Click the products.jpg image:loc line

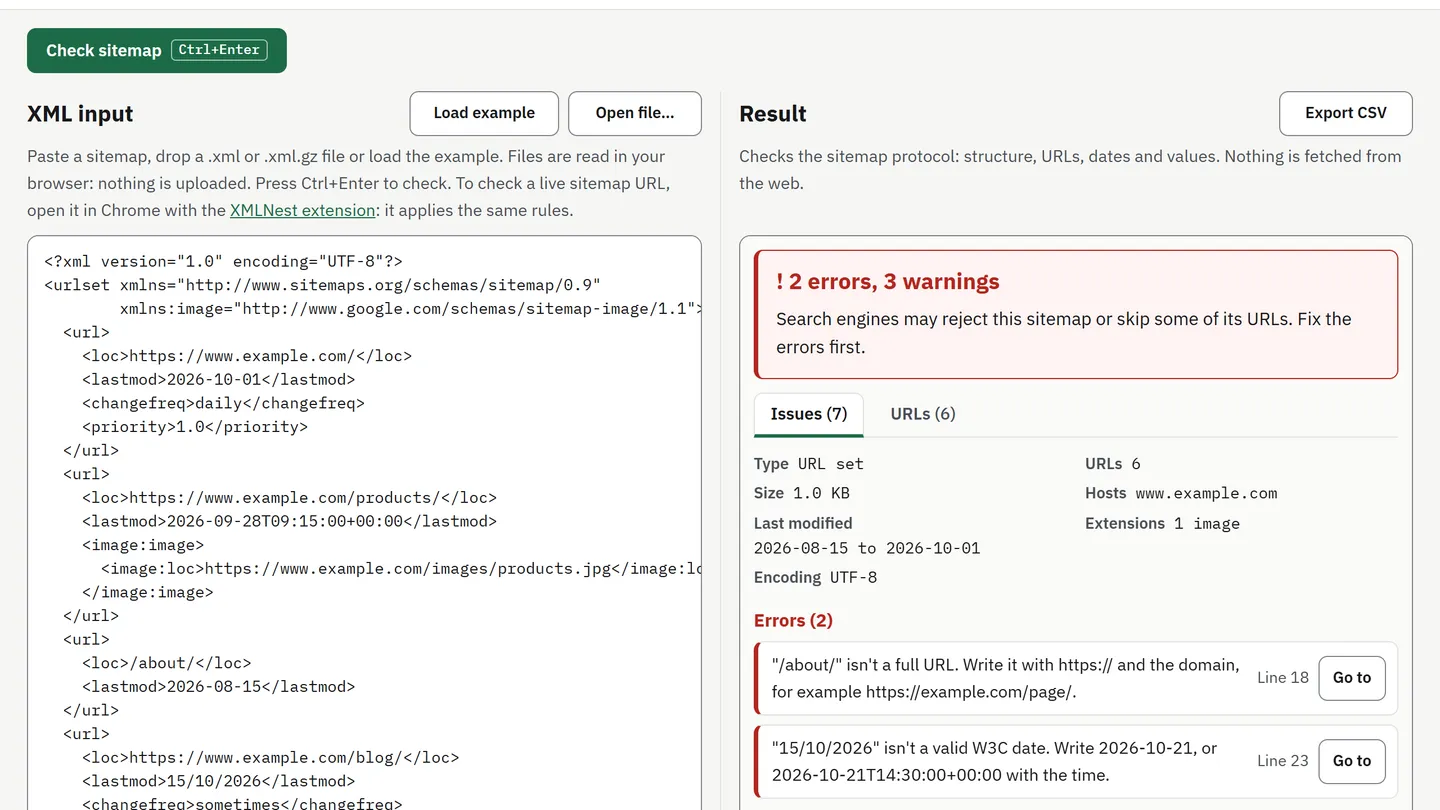pos(401,569)
